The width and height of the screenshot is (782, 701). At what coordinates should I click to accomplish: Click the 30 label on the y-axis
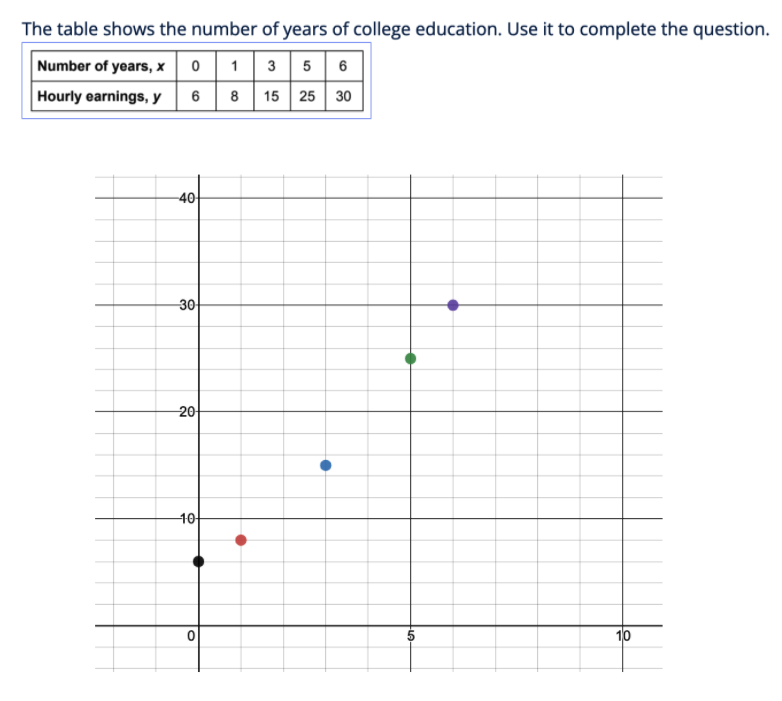tap(186, 305)
